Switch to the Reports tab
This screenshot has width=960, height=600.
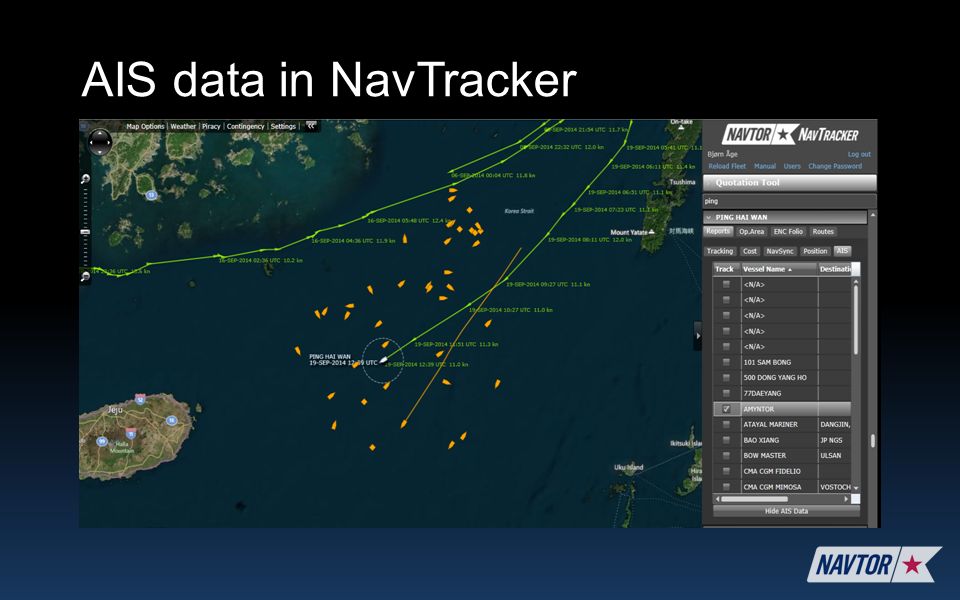tap(718, 231)
